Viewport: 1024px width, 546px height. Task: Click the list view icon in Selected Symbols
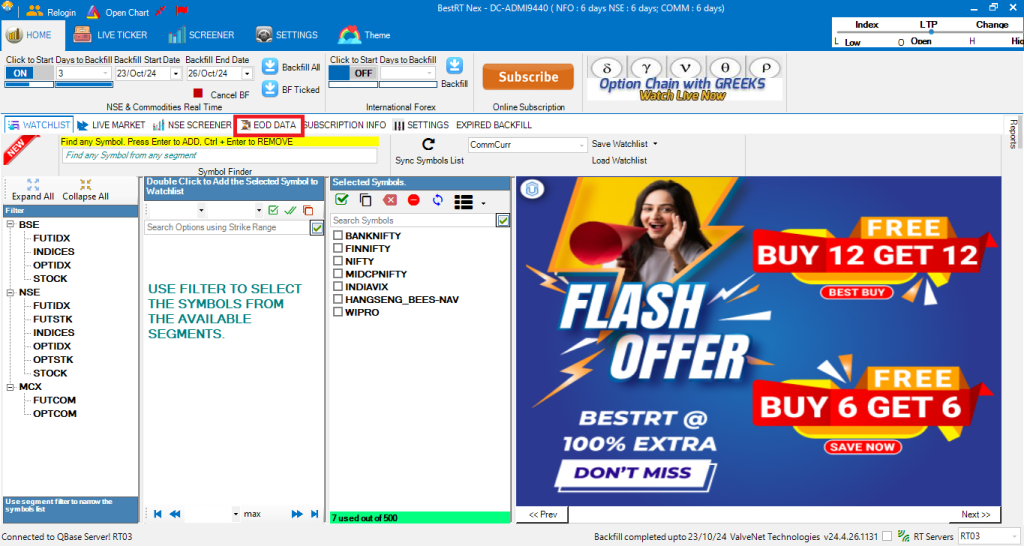(x=463, y=202)
